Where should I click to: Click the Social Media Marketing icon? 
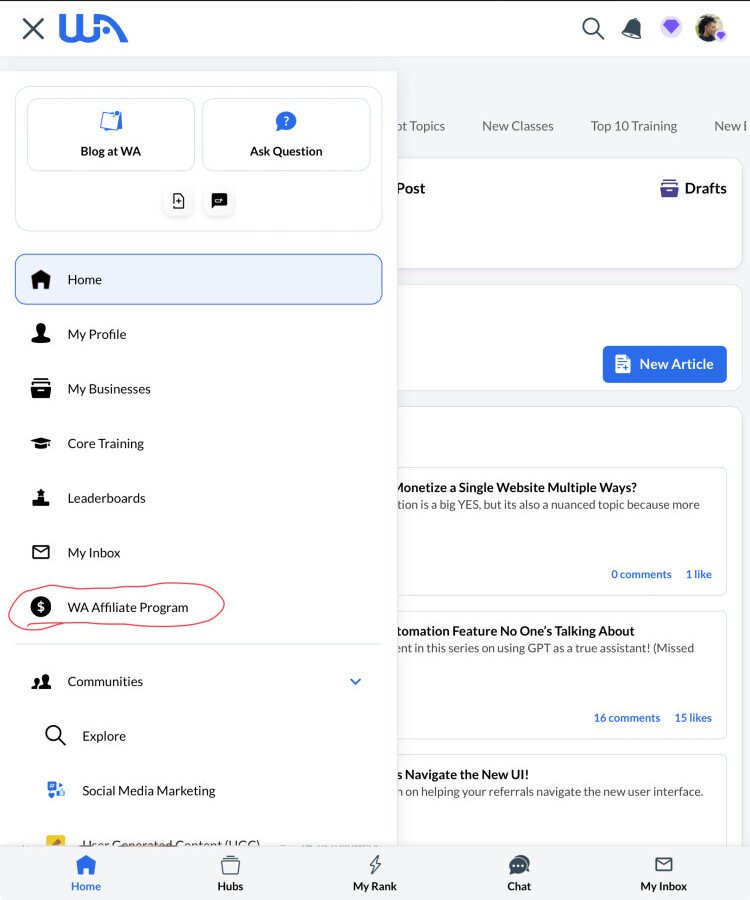coord(56,790)
